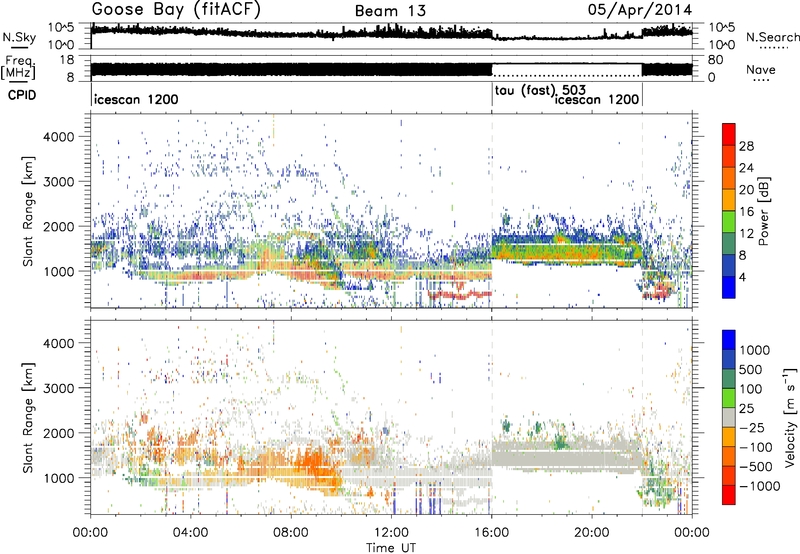Click the 'Nave' legend label
This screenshot has width=800, height=554.
point(761,69)
